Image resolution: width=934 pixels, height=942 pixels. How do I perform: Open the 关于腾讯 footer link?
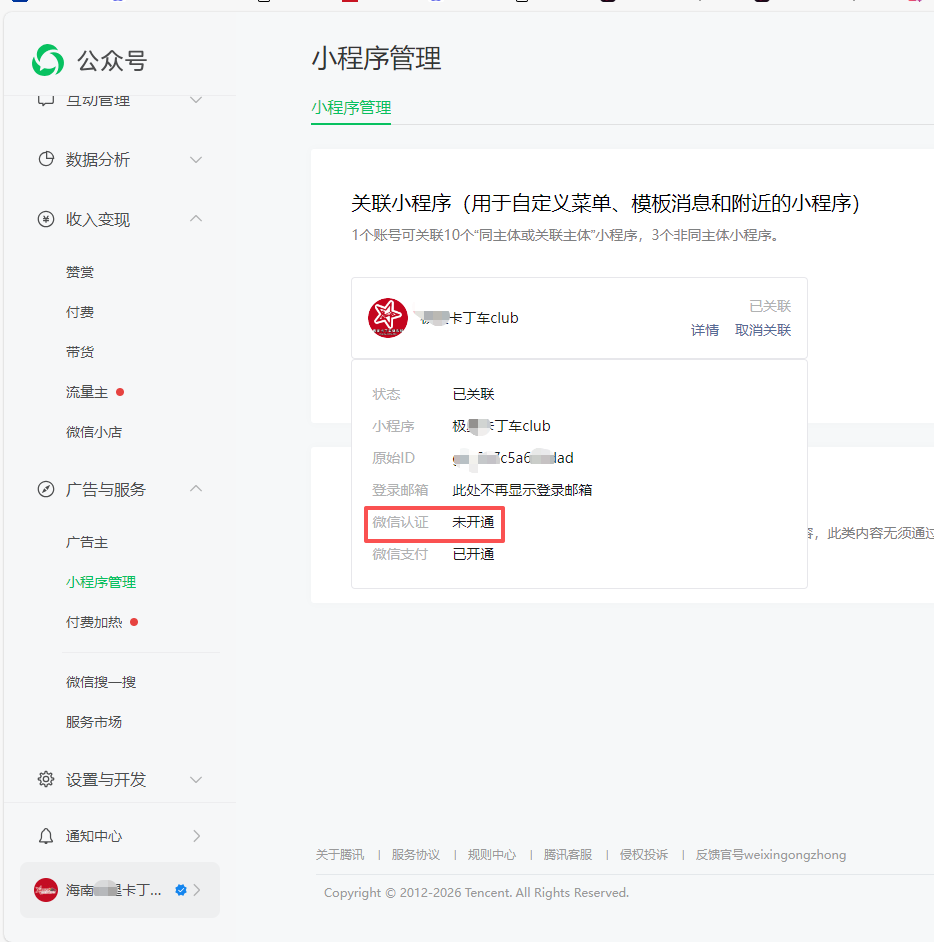point(340,854)
